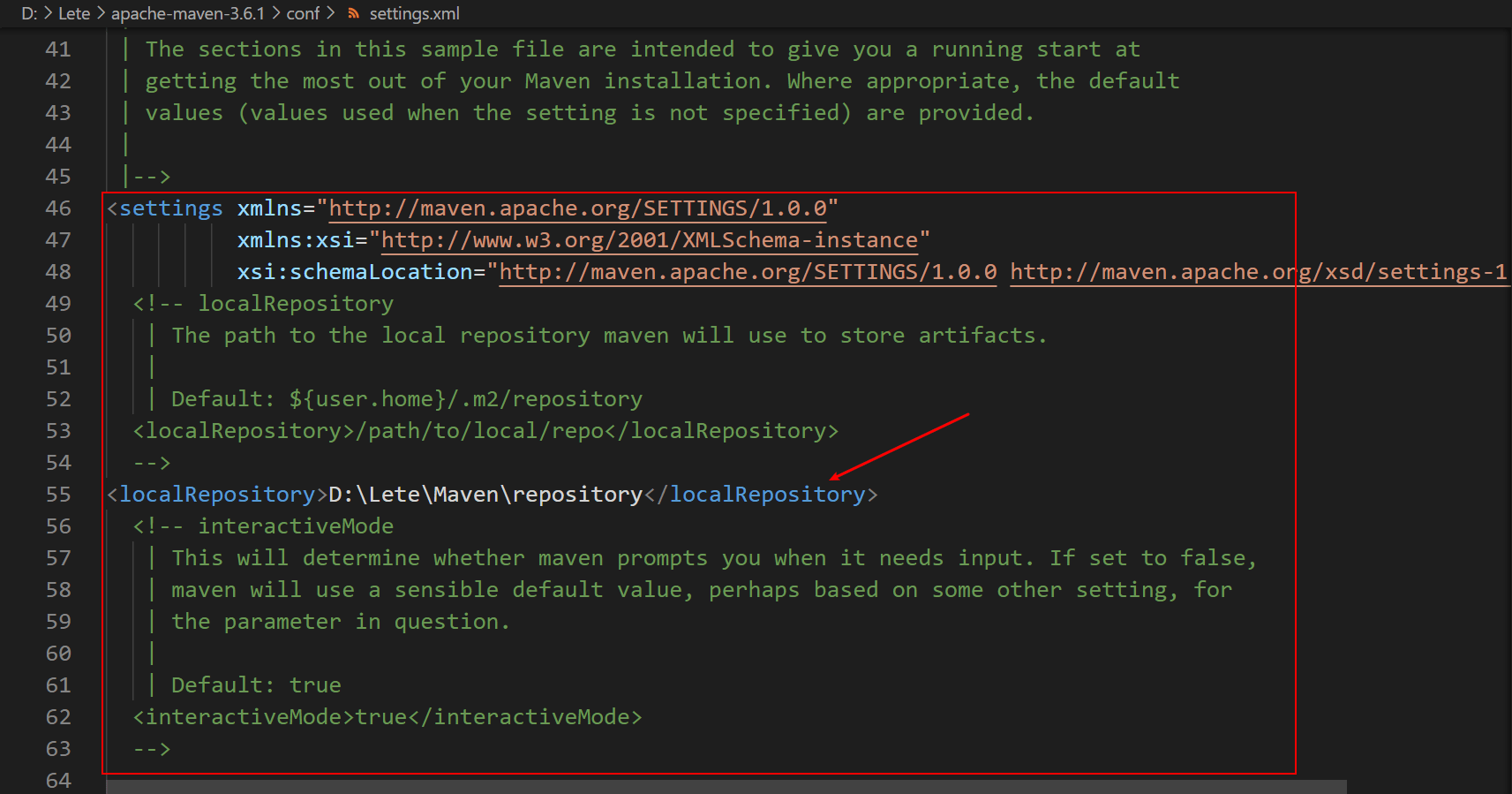Place cursor in D:\Lete\Maven\repository path text
This screenshot has height=794, width=1512.
pyautogui.click(x=485, y=495)
